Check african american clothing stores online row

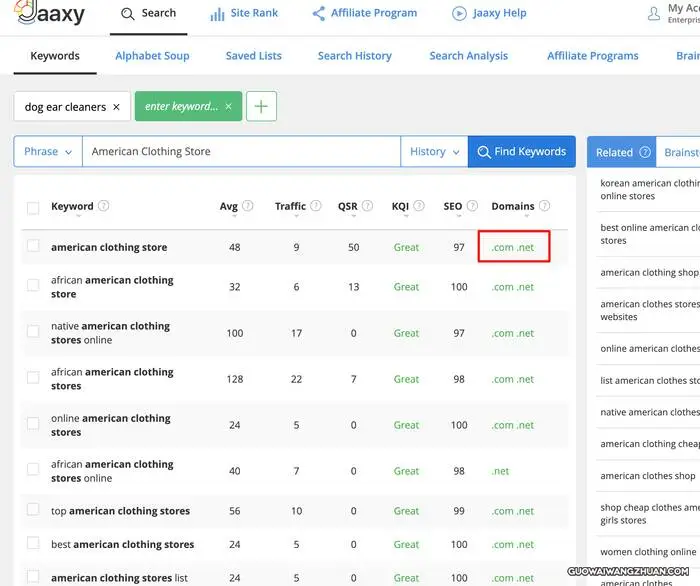[x=33, y=469]
